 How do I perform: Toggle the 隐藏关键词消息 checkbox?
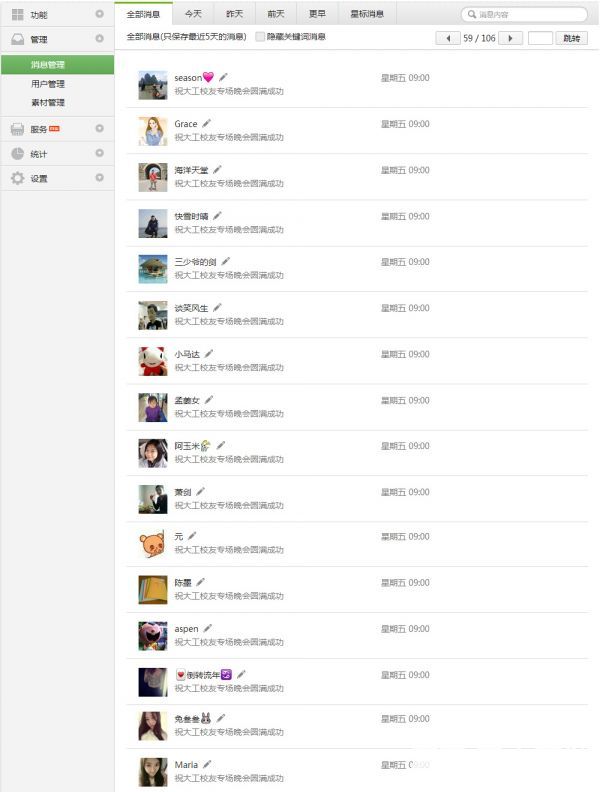[x=260, y=36]
